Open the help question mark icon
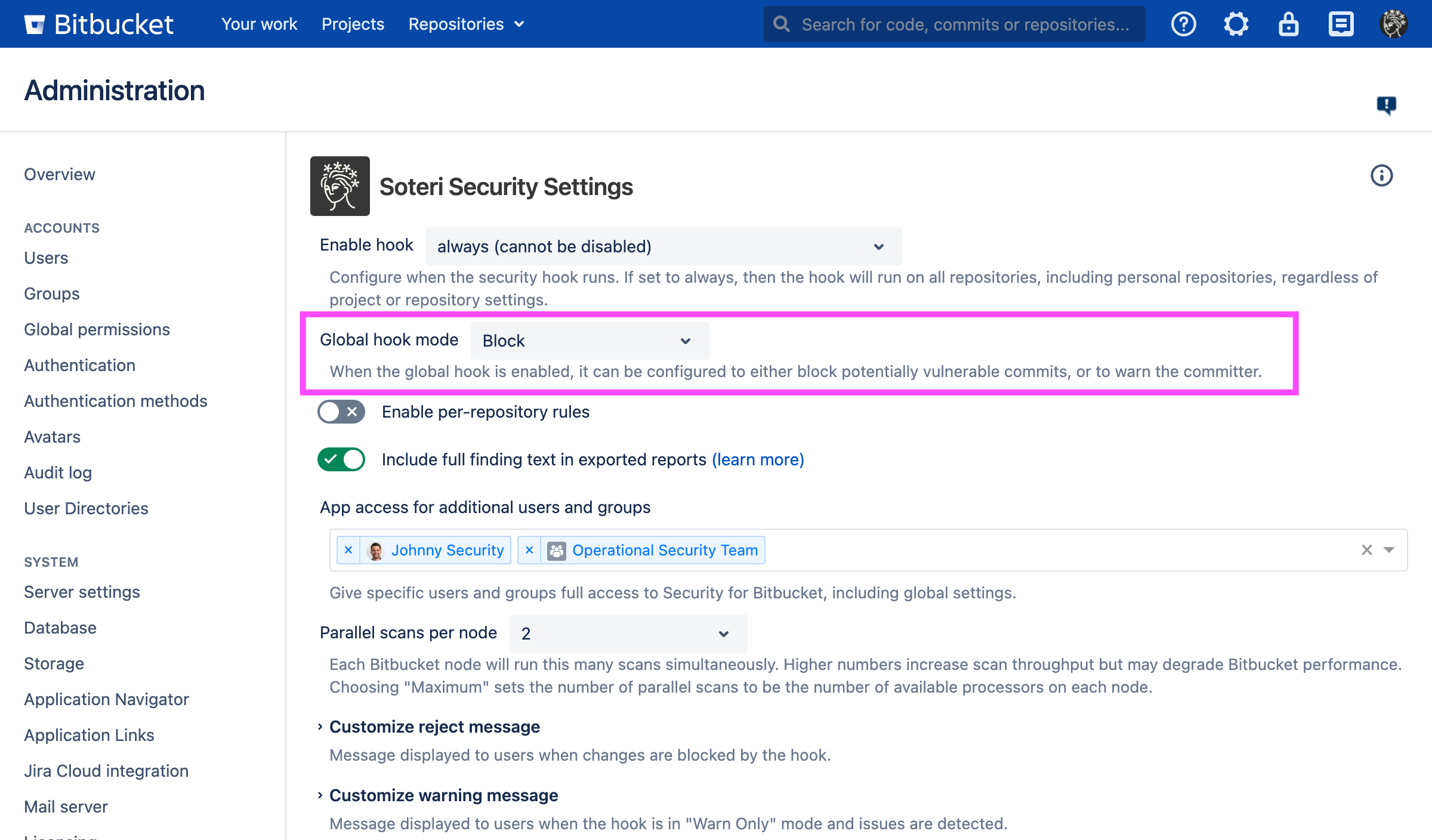 pos(1183,24)
